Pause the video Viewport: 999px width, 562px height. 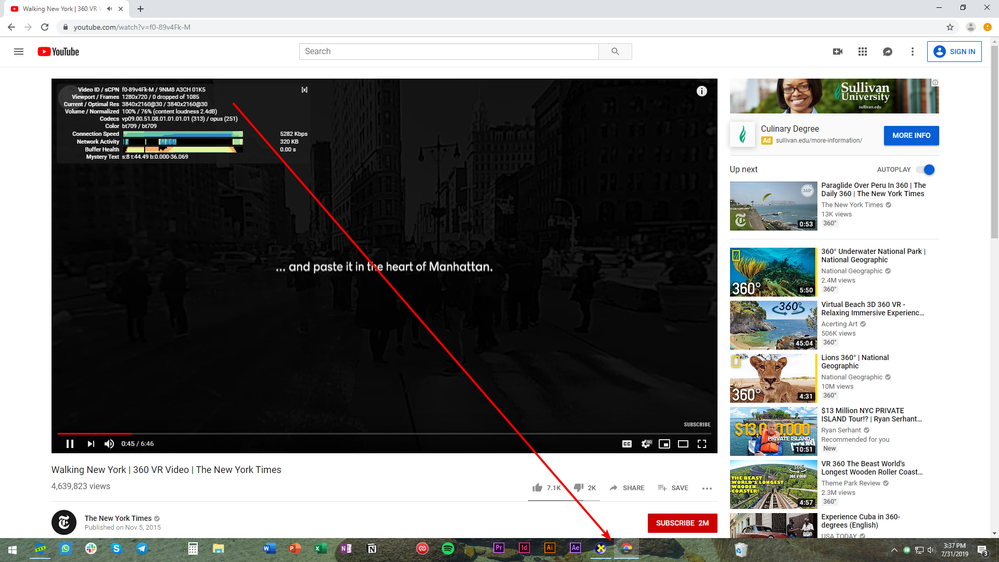70,443
